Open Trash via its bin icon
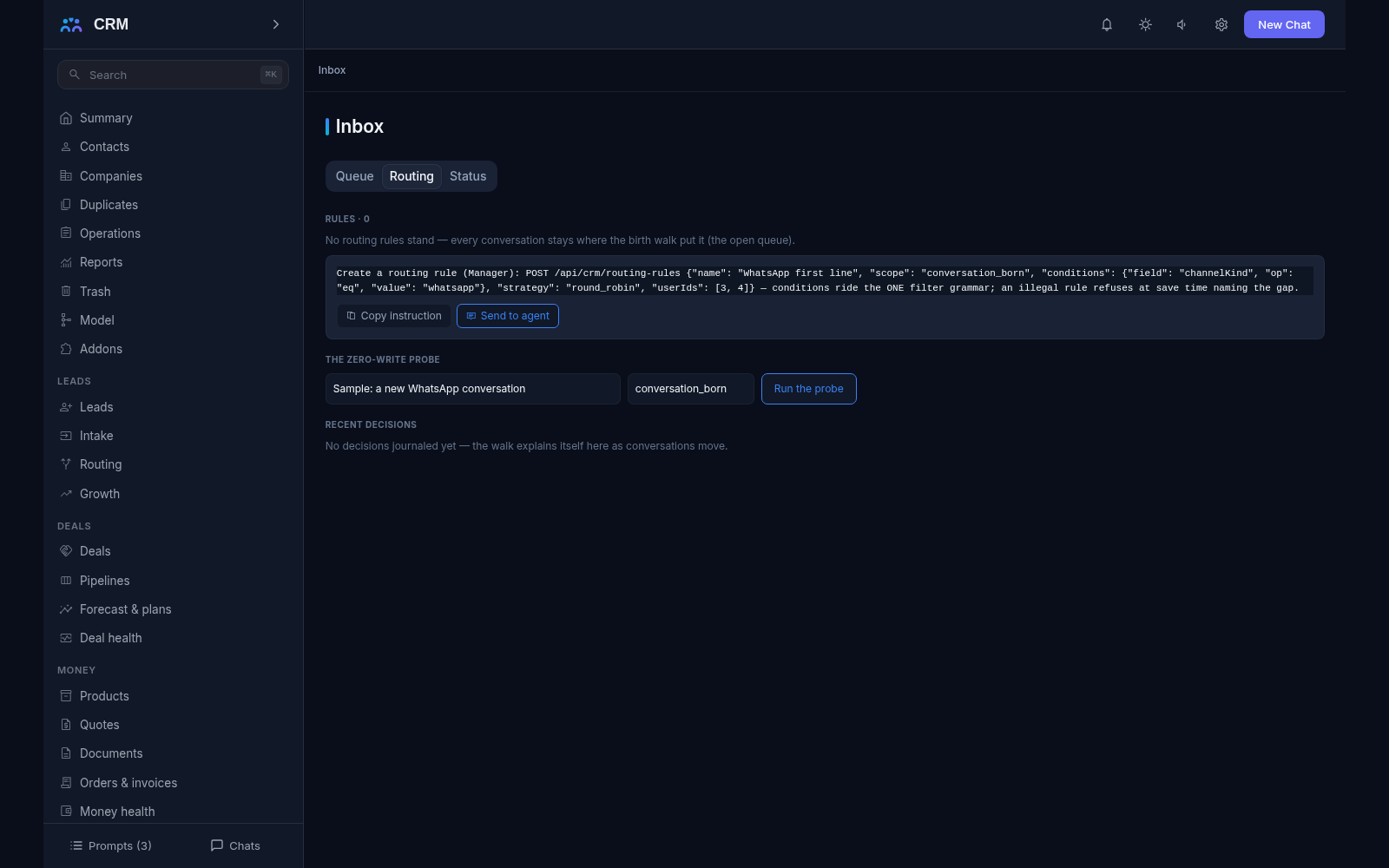 pyautogui.click(x=66, y=292)
